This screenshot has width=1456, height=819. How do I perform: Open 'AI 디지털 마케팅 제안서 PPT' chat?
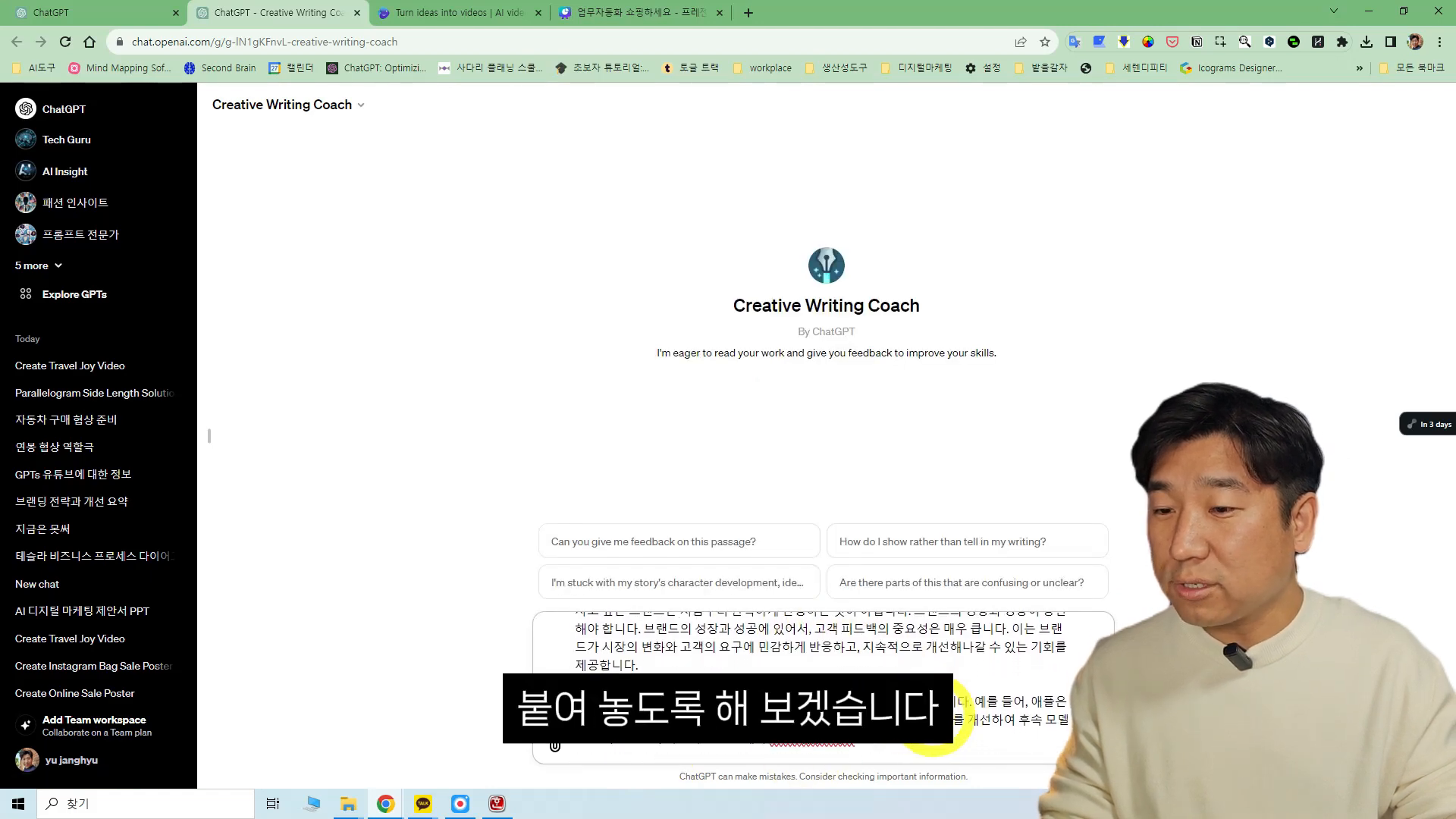tap(82, 611)
